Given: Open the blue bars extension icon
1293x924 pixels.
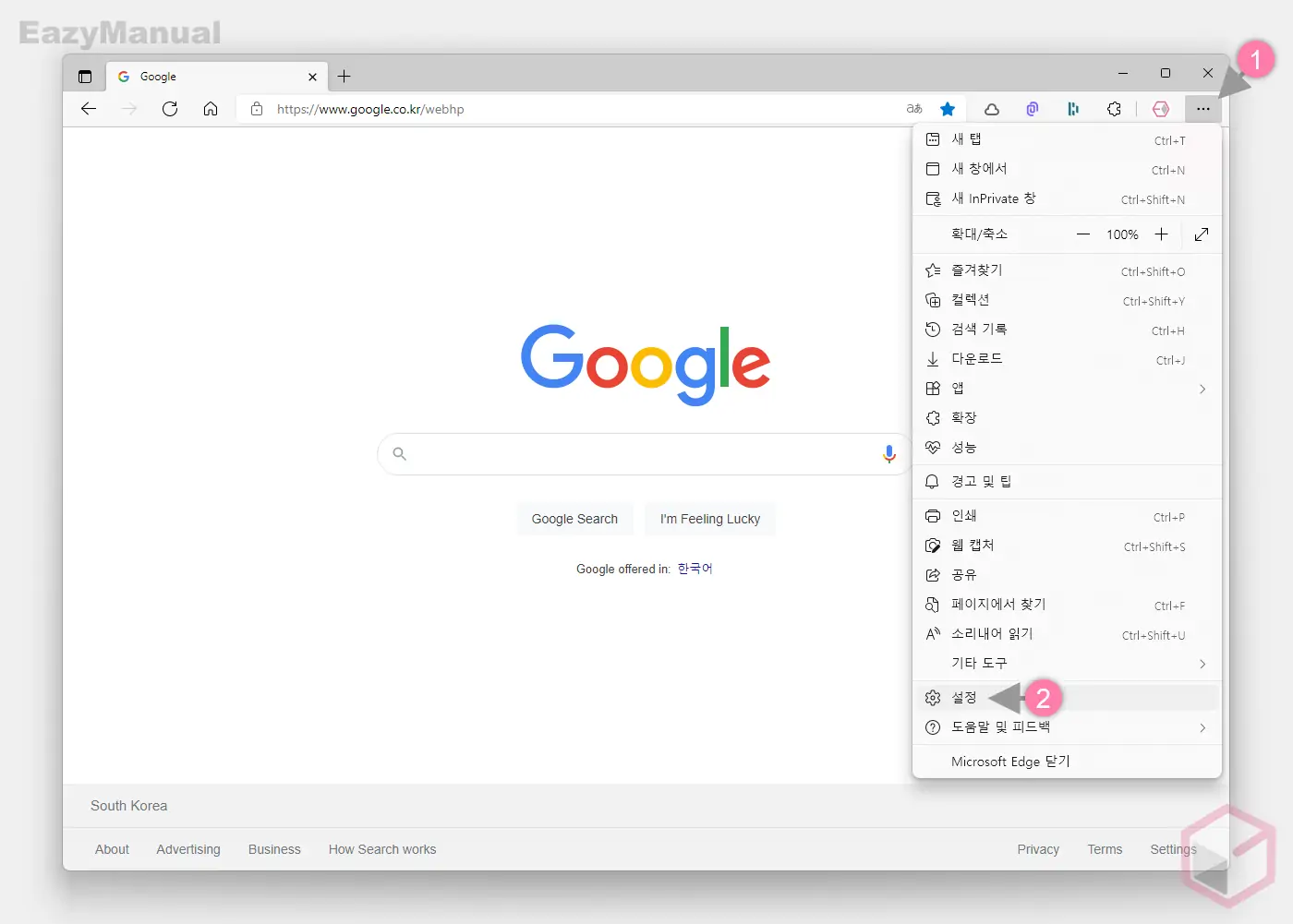Looking at the screenshot, I should (x=1073, y=109).
